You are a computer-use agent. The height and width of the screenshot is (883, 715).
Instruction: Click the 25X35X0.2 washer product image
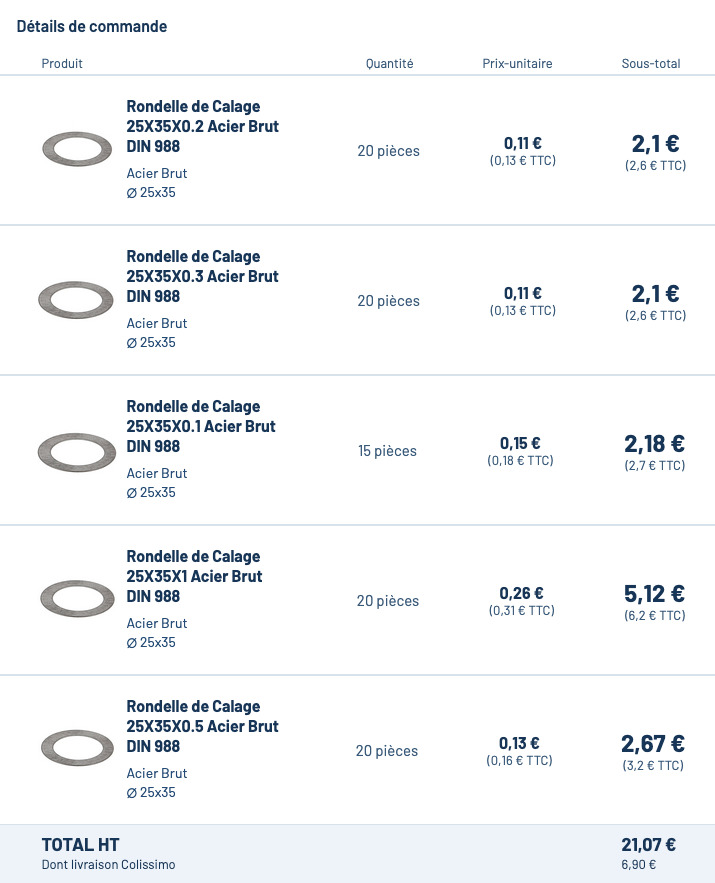77,150
